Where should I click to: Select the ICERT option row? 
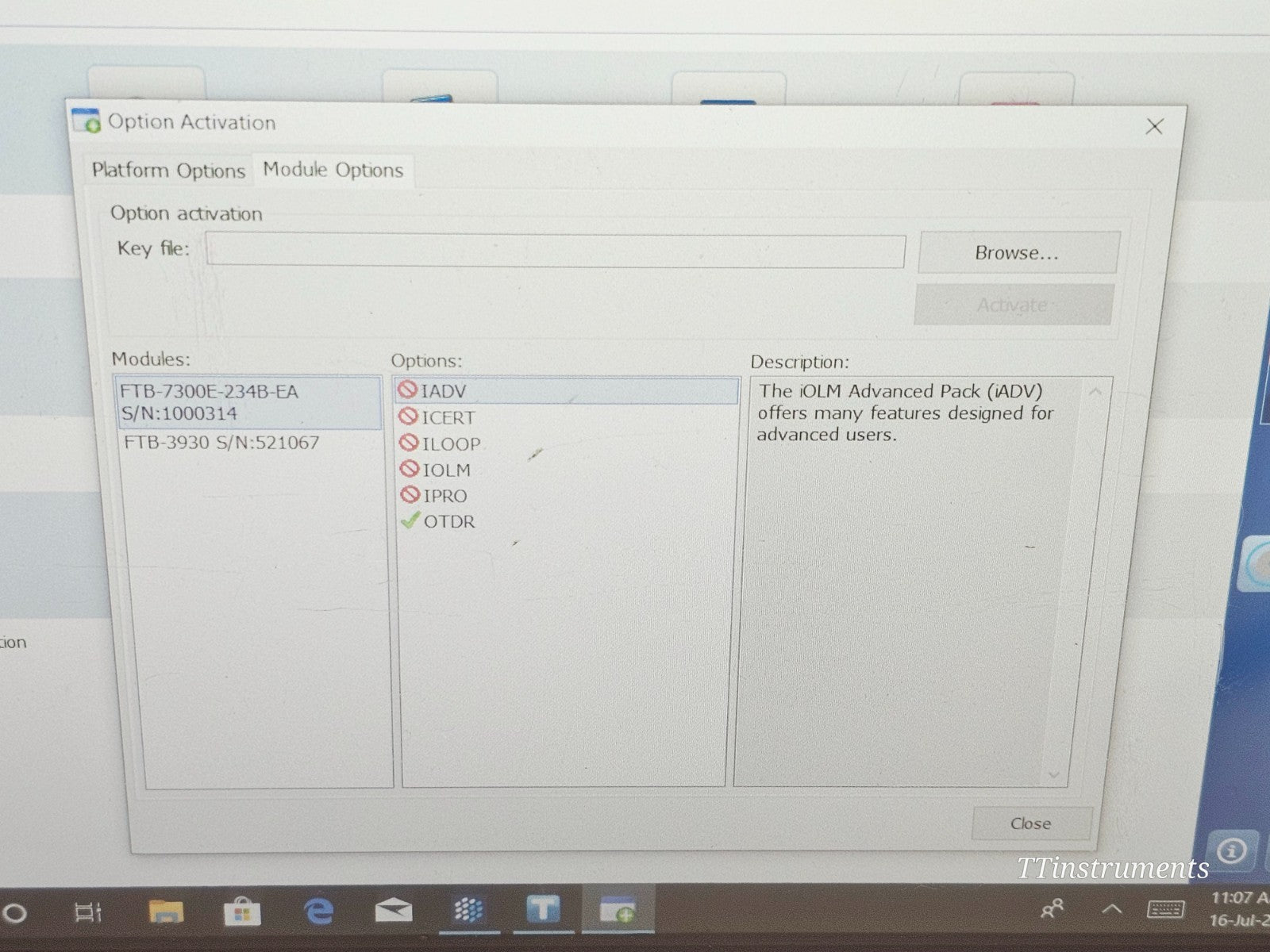[567, 416]
